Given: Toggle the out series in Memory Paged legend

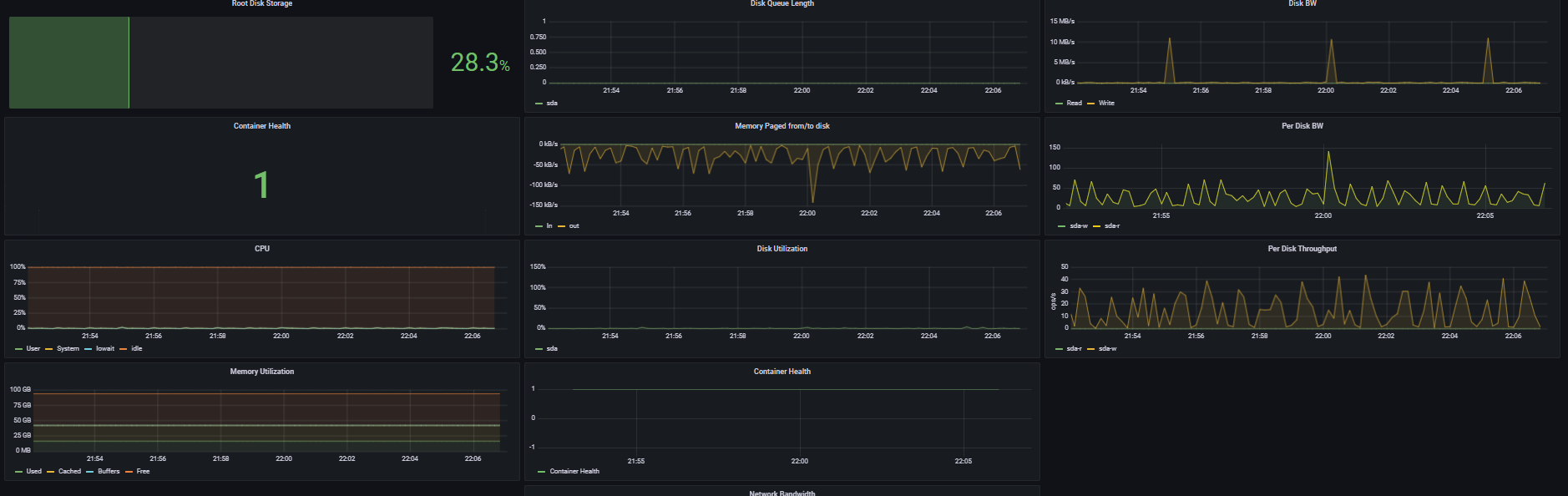Looking at the screenshot, I should (x=574, y=226).
